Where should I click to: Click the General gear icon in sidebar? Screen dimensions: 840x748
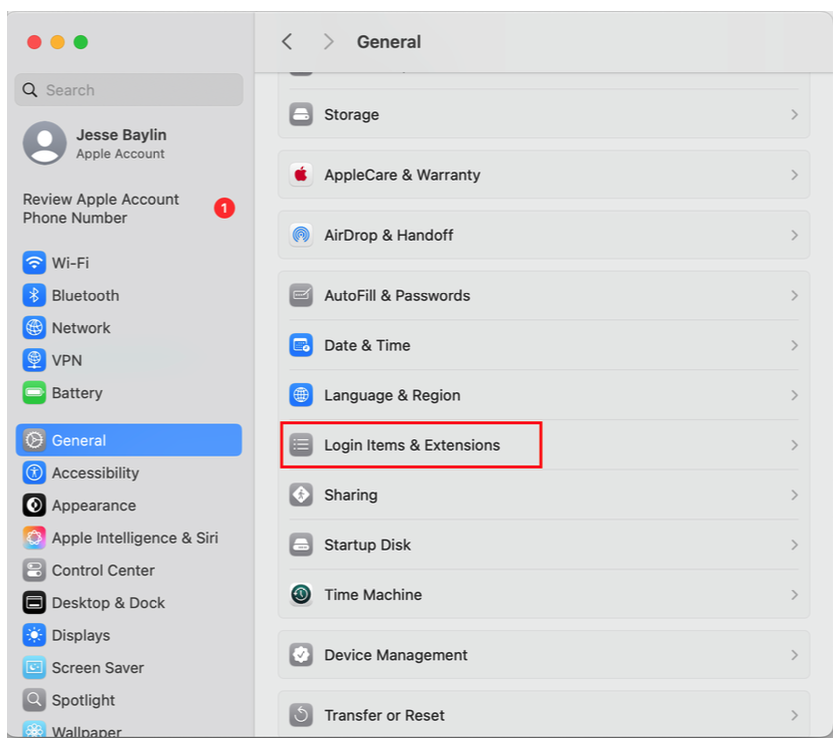pos(34,440)
